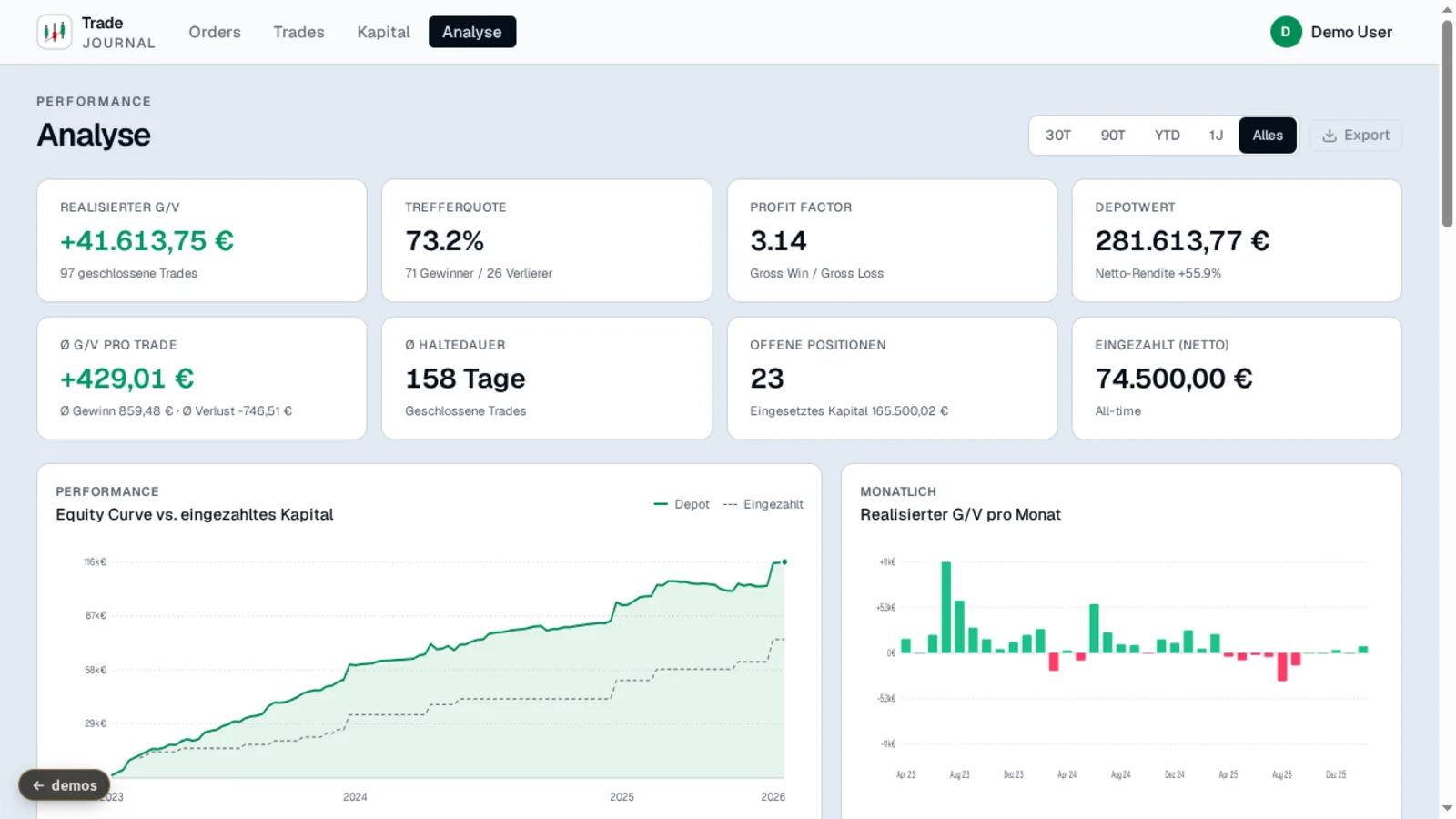Click the Demo User name
1456x819 pixels.
tap(1351, 32)
